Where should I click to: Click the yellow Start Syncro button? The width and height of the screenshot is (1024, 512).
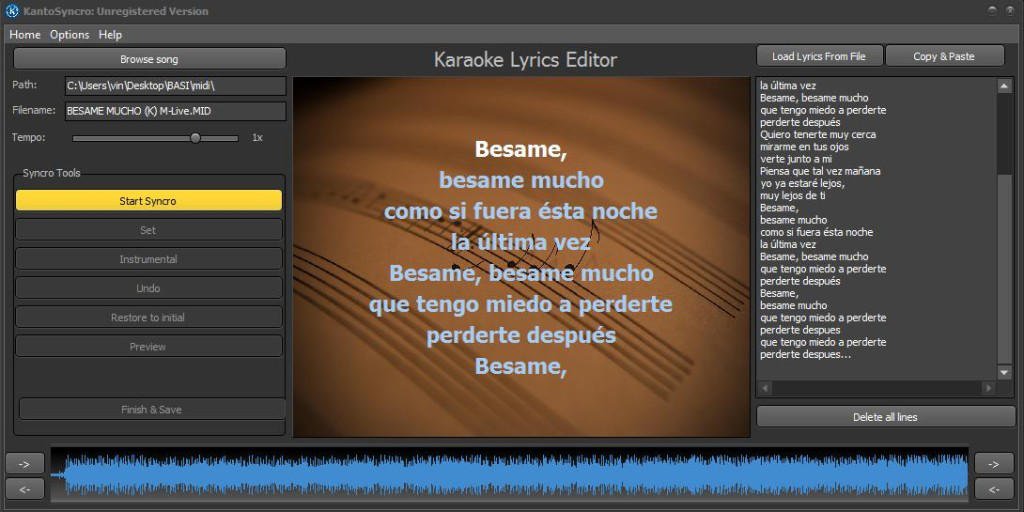(x=148, y=200)
